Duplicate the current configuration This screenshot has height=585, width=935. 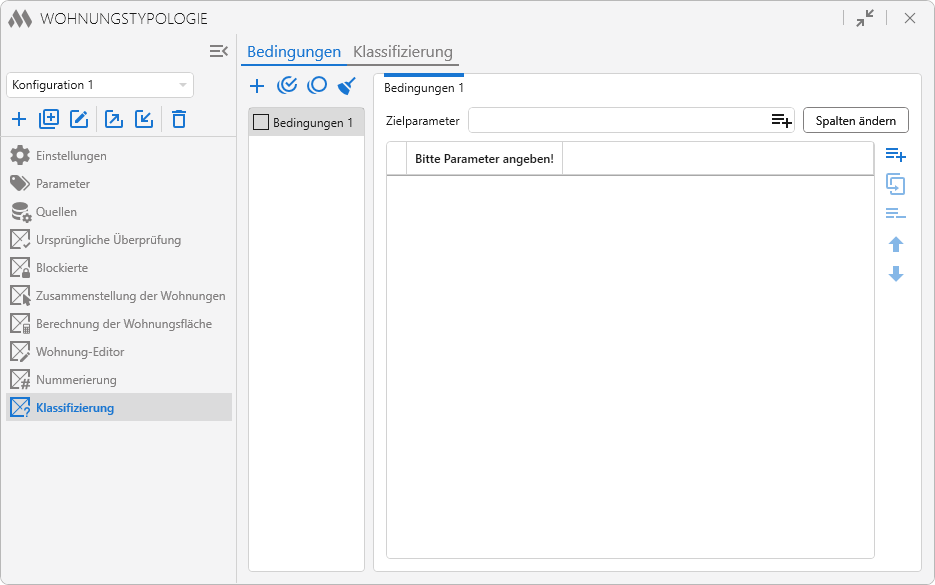pyautogui.click(x=49, y=119)
